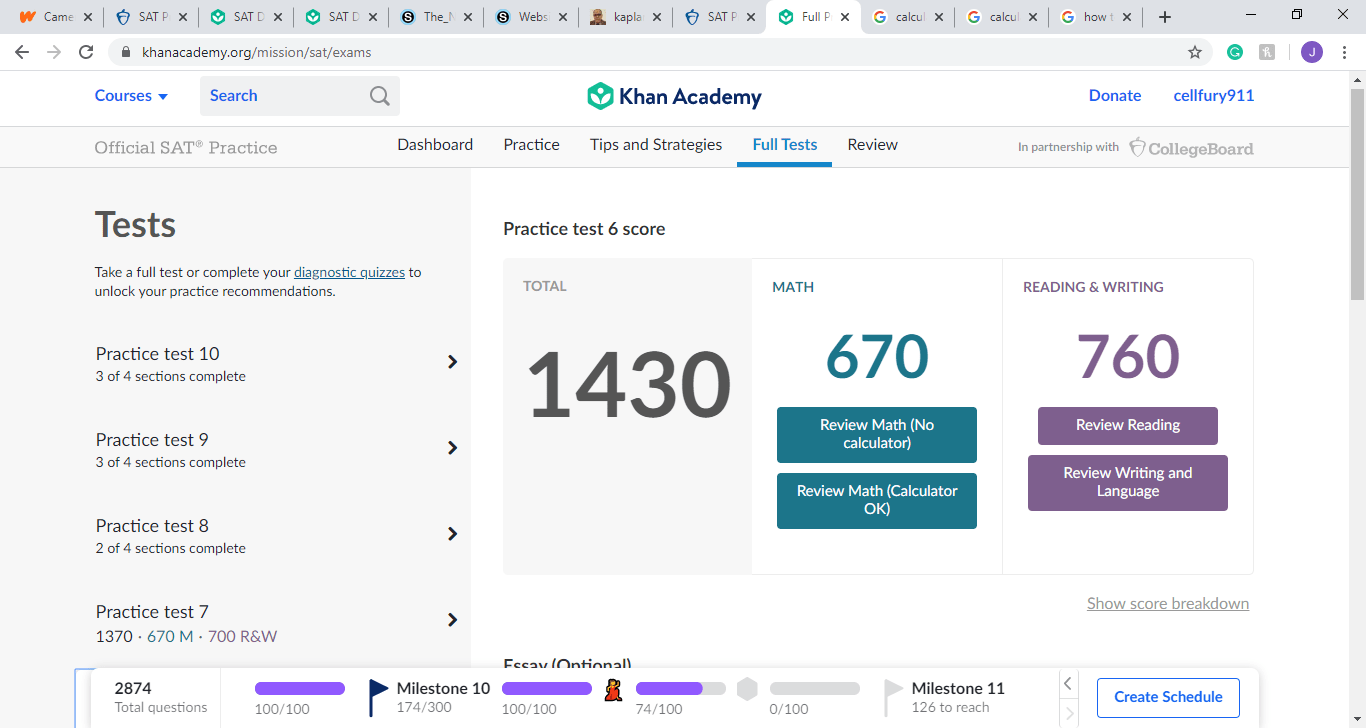Click Review Math (Calculator OK) button
This screenshot has height=728, width=1366.
[x=877, y=500]
